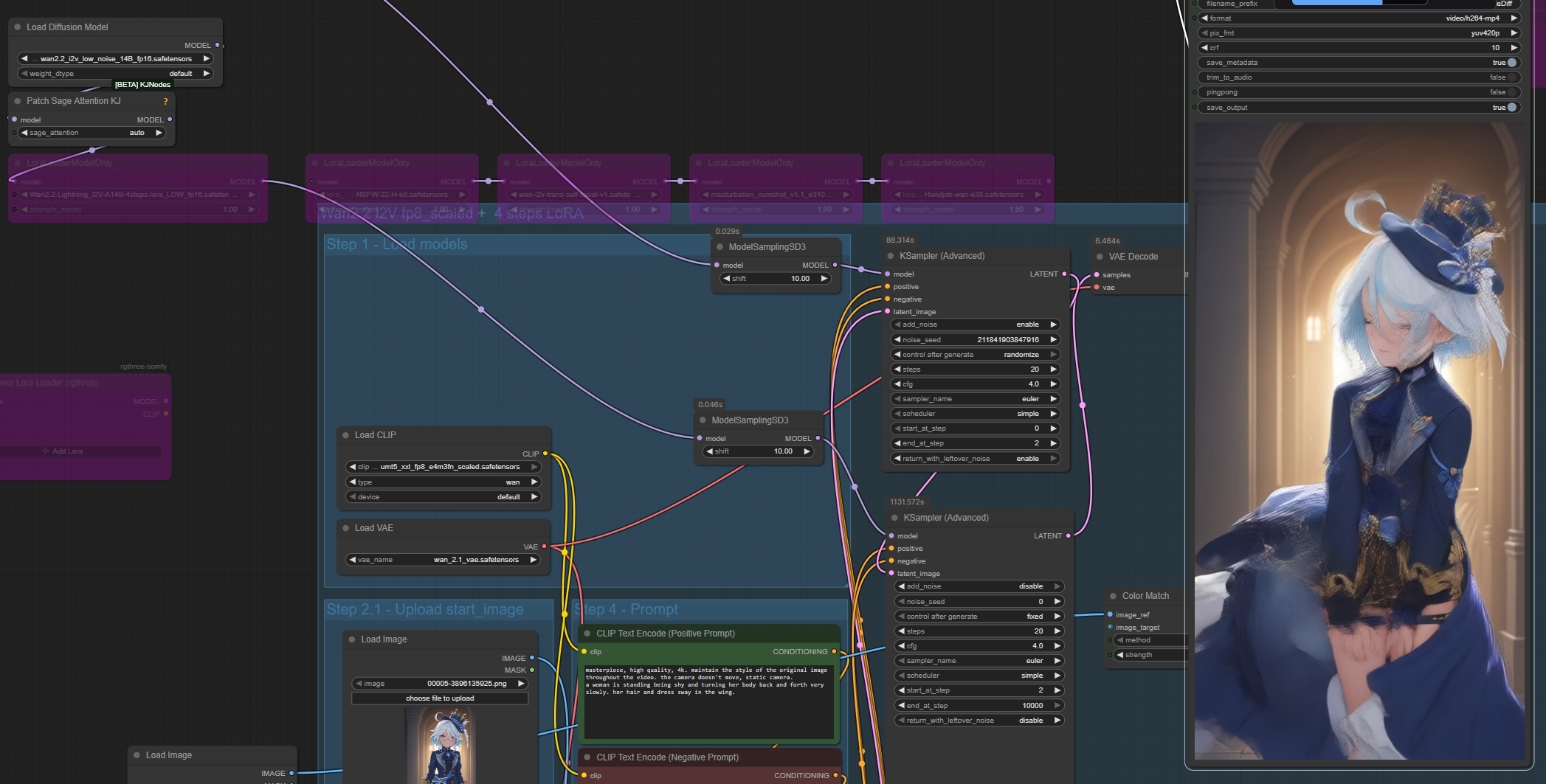Collapse the VAE Decode node dot
The width and height of the screenshot is (1546, 784).
click(1100, 257)
